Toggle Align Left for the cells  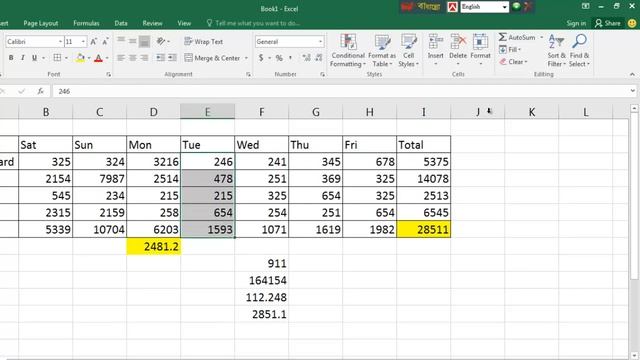tap(121, 58)
